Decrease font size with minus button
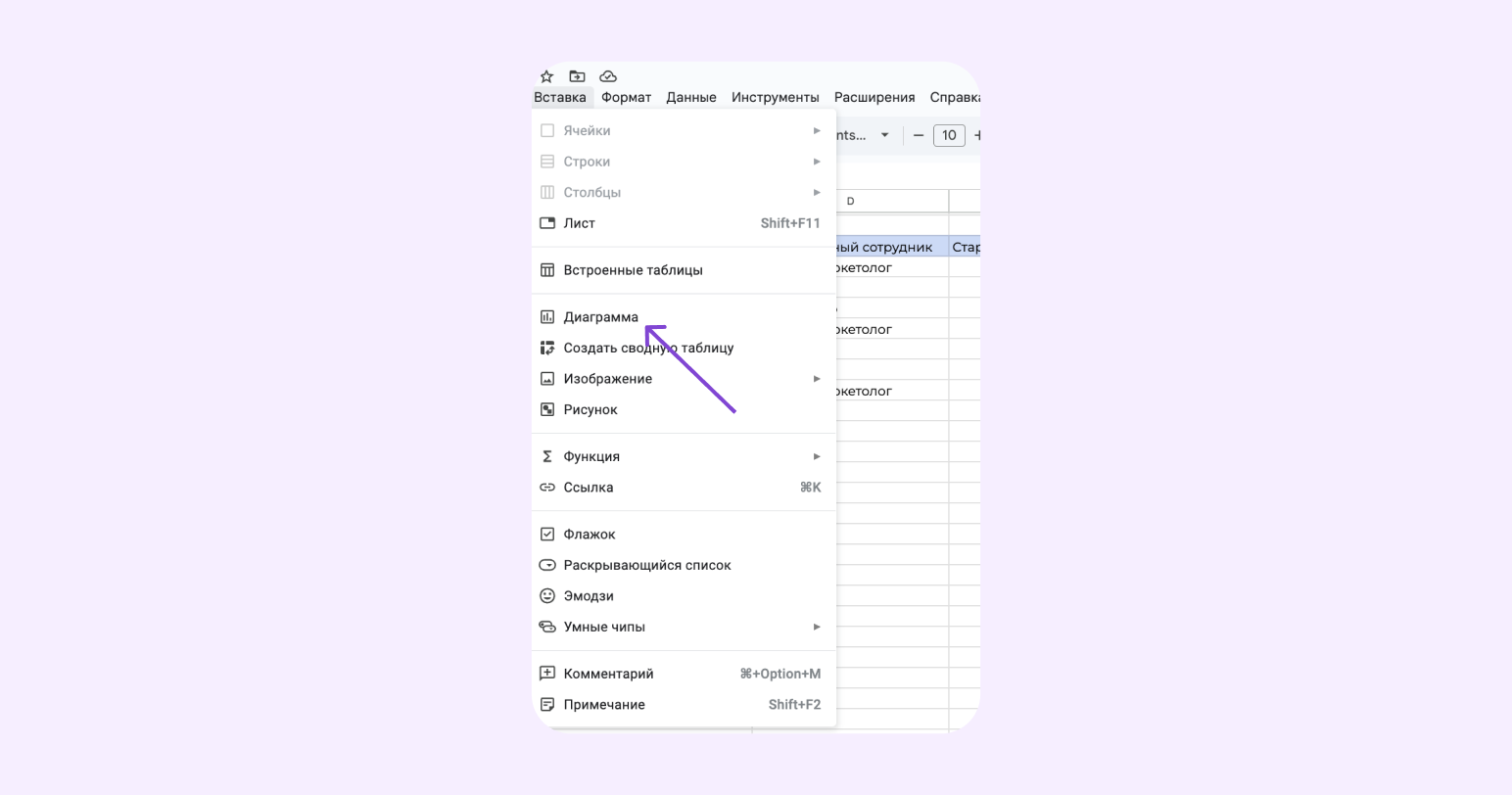This screenshot has height=795, width=1512. point(919,135)
